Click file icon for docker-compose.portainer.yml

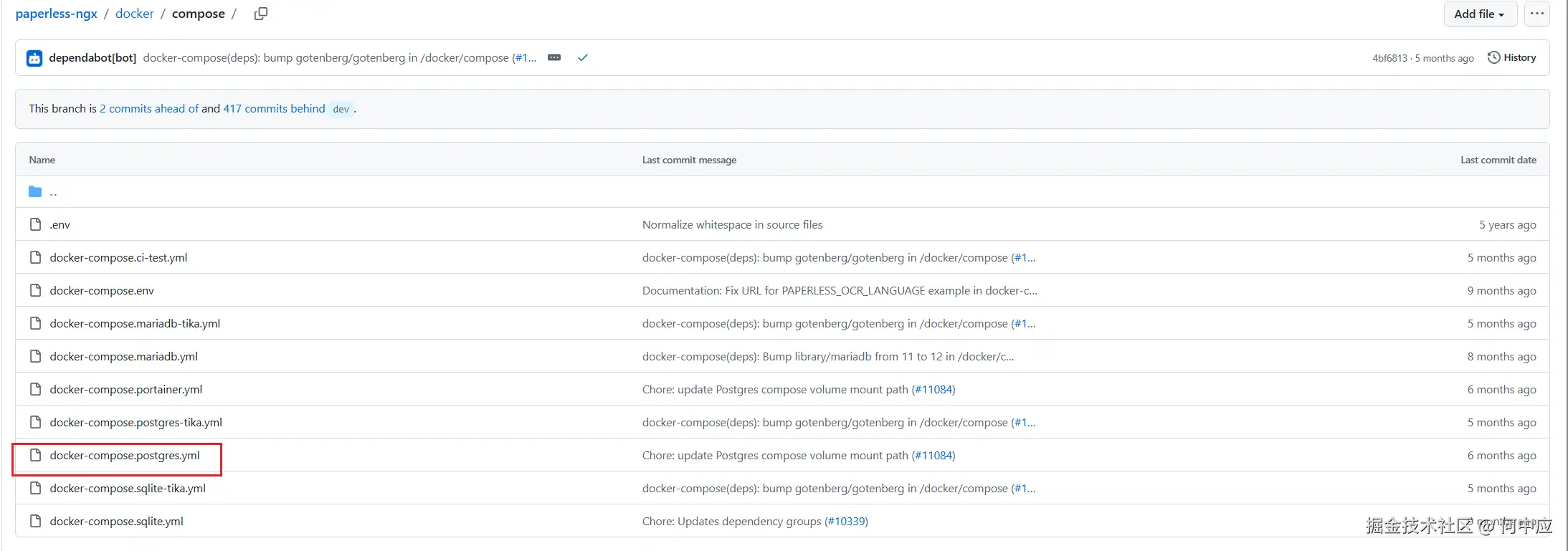35,389
